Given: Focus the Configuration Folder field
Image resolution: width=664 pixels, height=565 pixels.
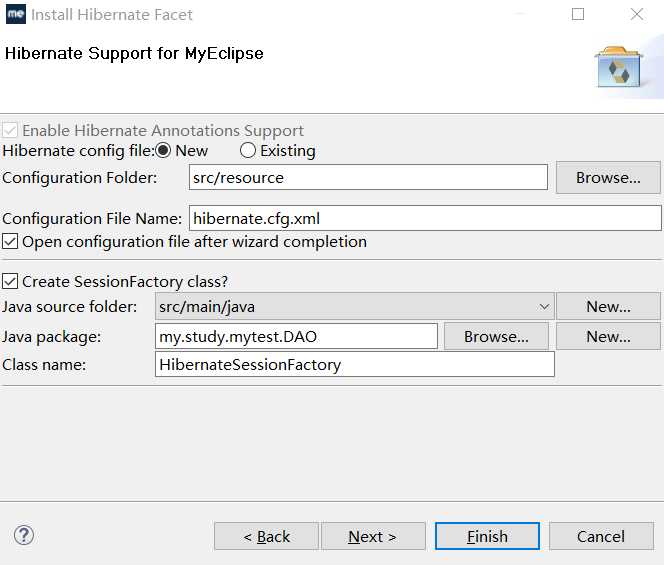Looking at the screenshot, I should point(368,177).
